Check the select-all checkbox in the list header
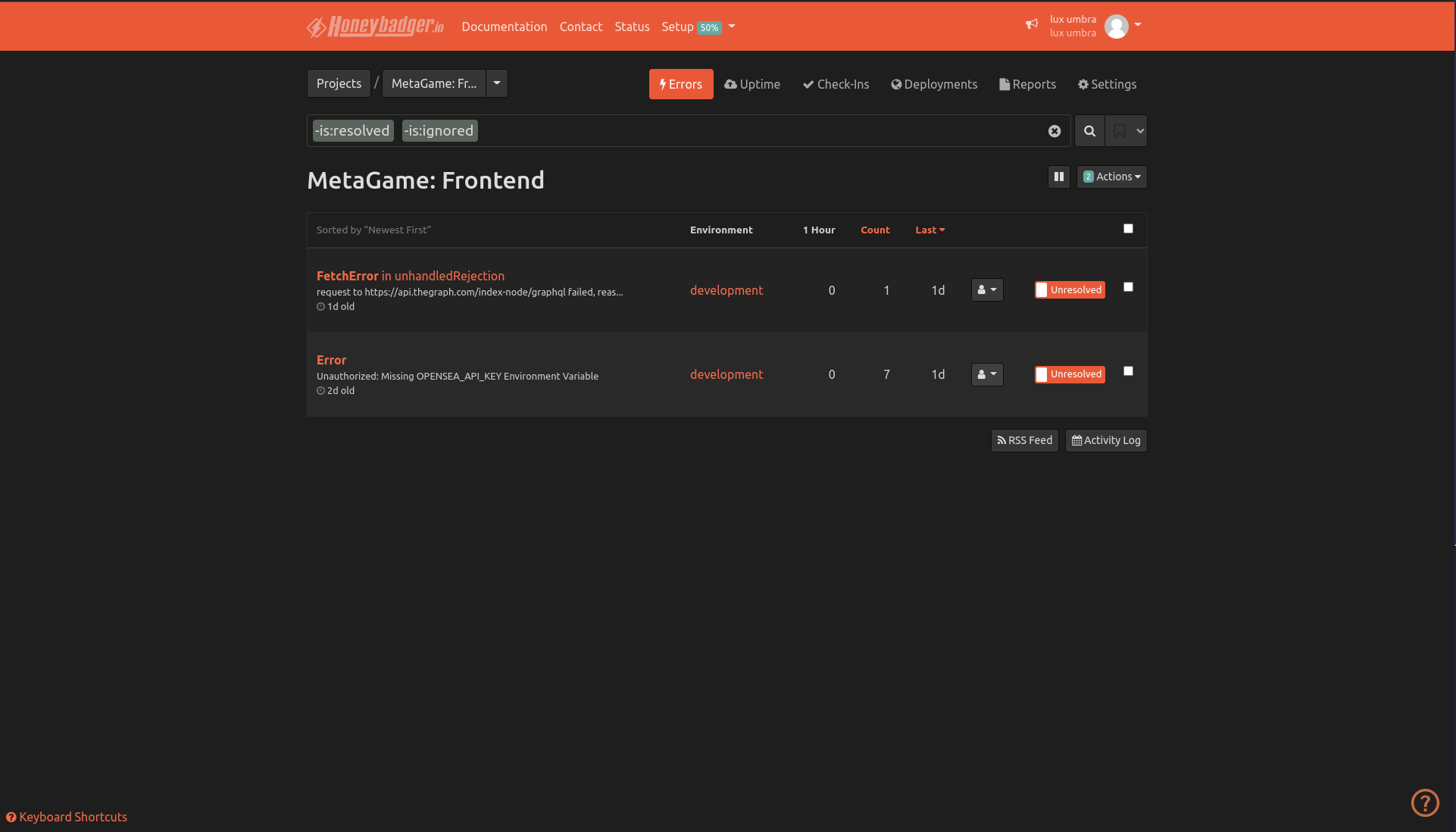Screen dimensions: 1456x832 click(1128, 228)
